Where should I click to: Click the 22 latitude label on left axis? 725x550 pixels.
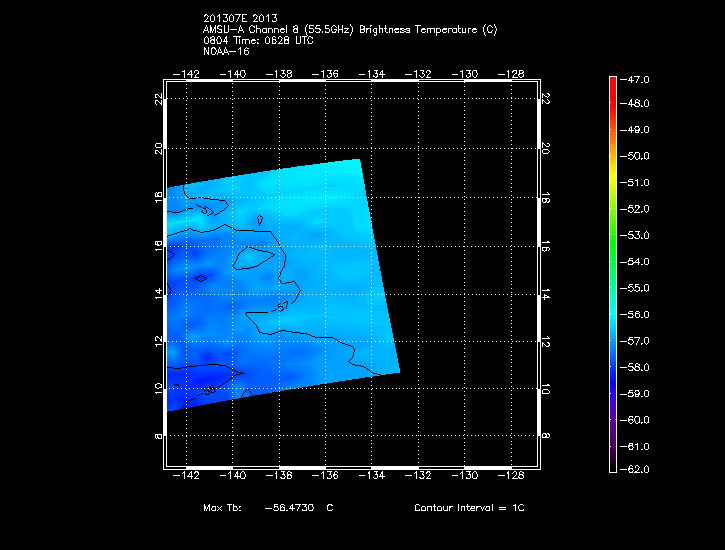(158, 99)
